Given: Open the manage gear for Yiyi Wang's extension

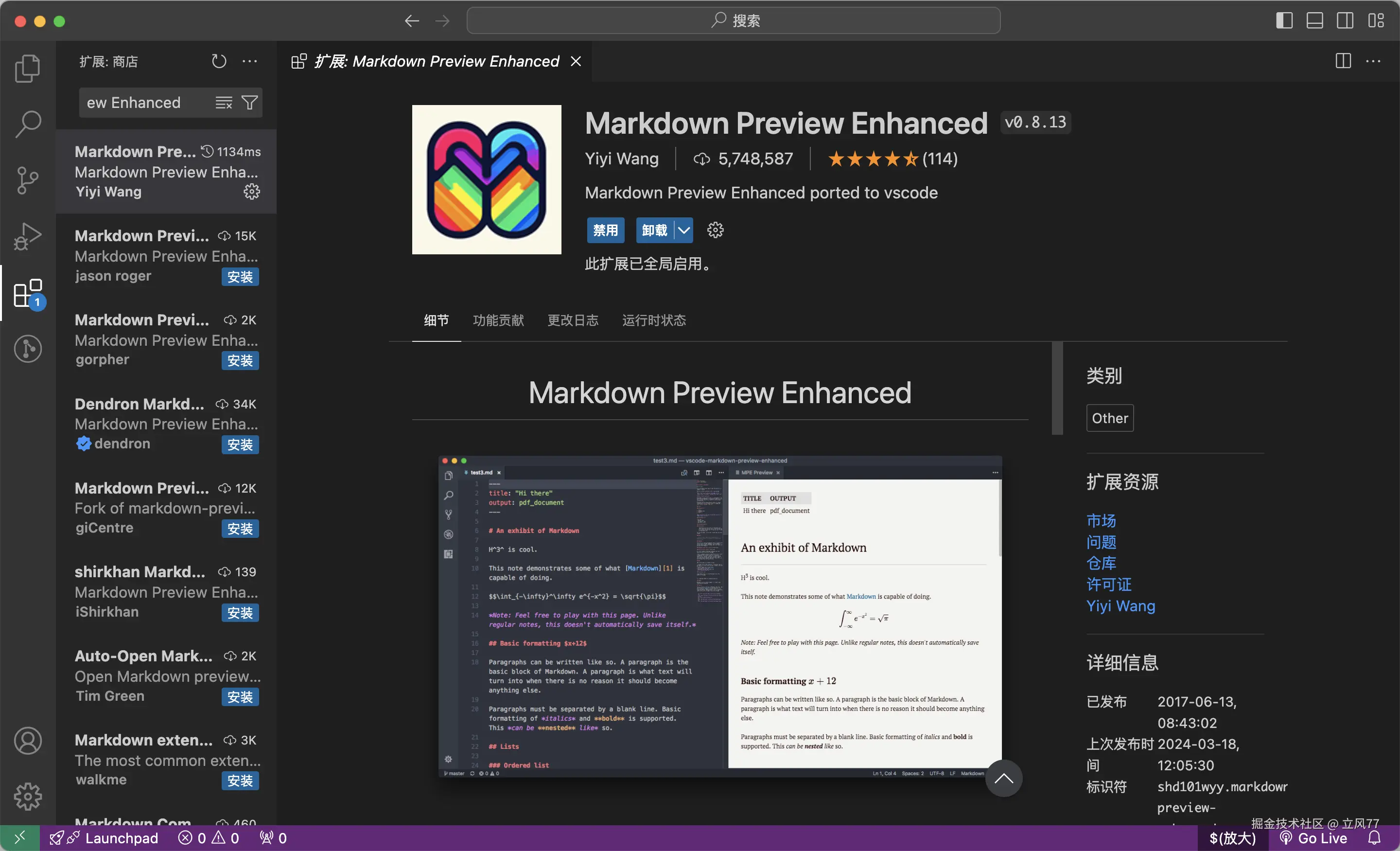Looking at the screenshot, I should (252, 192).
